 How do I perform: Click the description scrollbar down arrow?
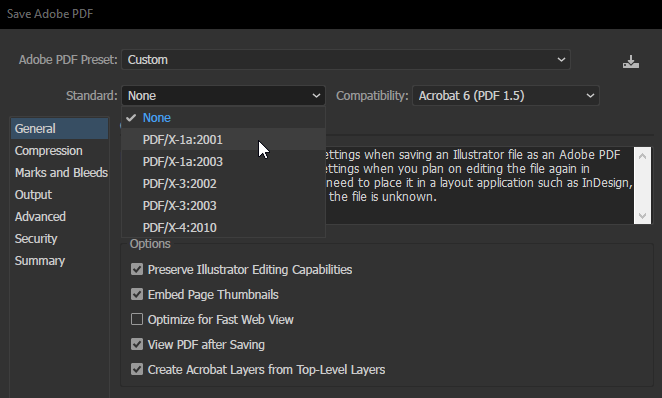click(642, 216)
